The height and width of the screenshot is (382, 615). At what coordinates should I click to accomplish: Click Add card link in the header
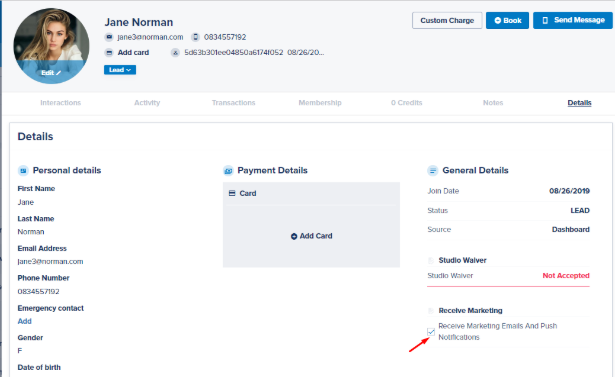coord(133,53)
